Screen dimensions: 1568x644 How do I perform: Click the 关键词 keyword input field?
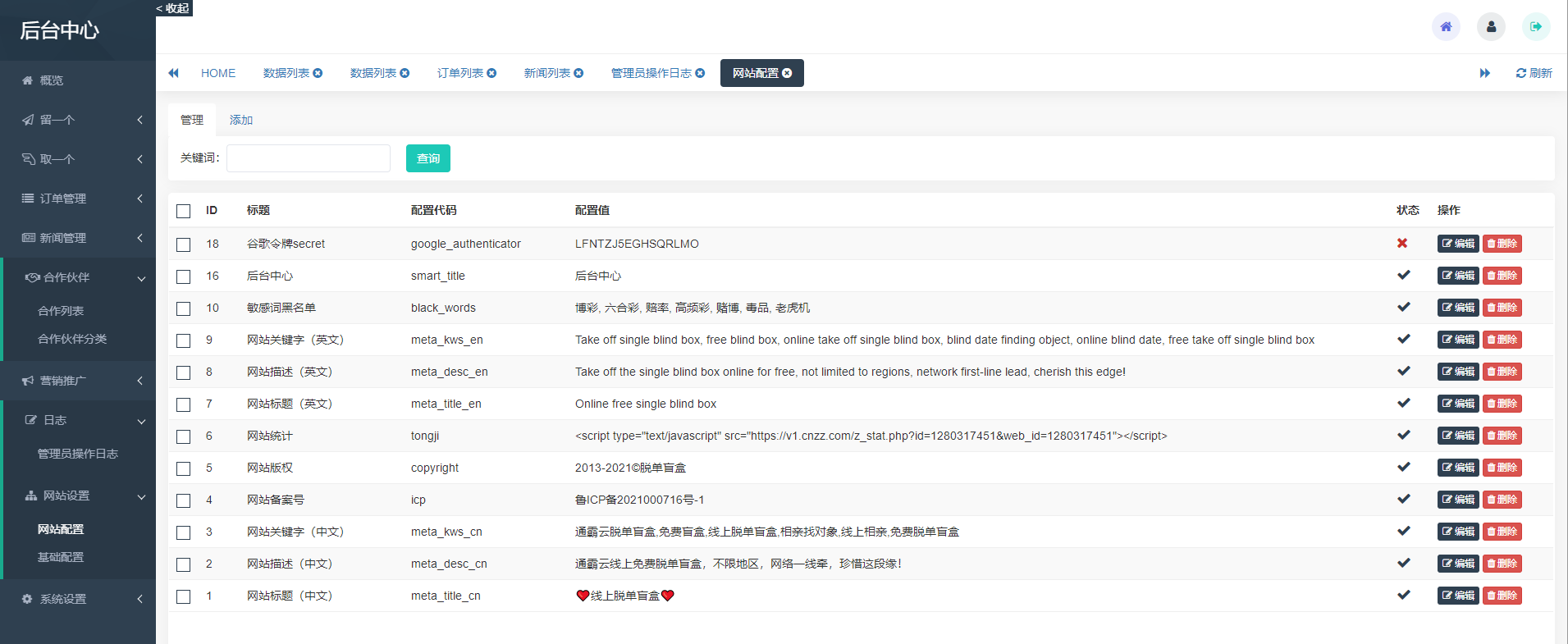point(308,158)
